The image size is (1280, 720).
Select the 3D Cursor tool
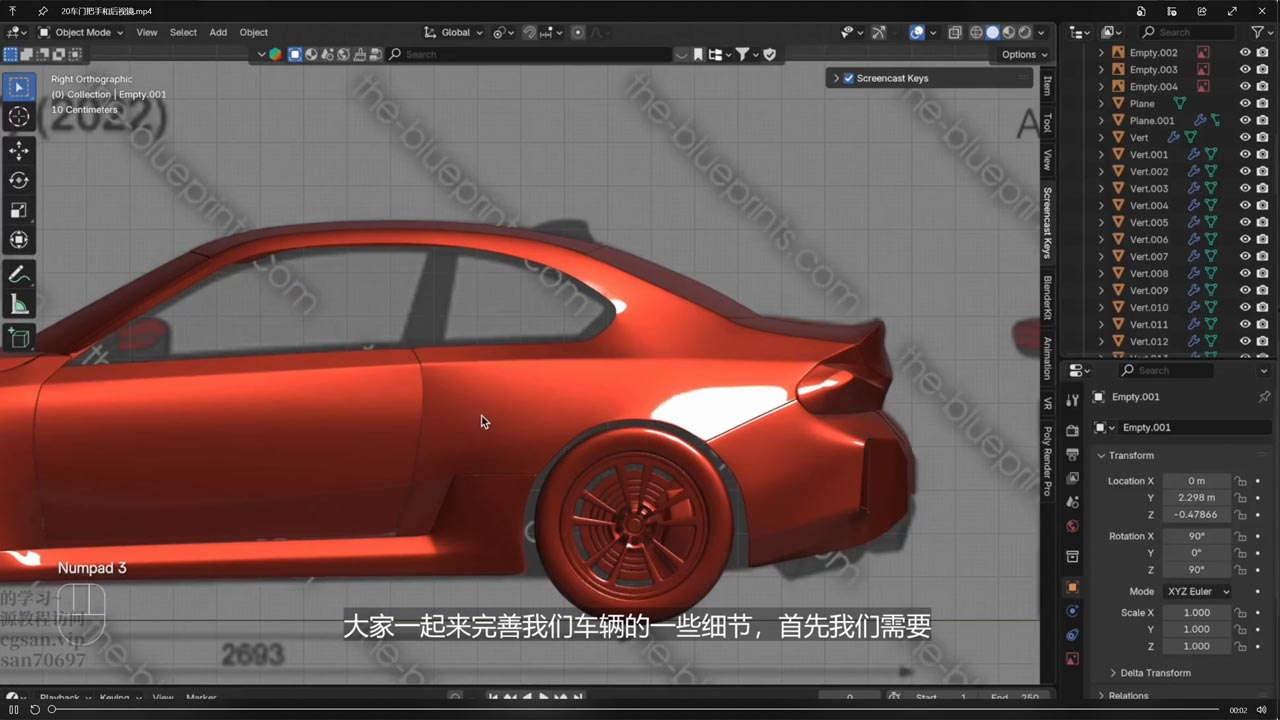(19, 117)
